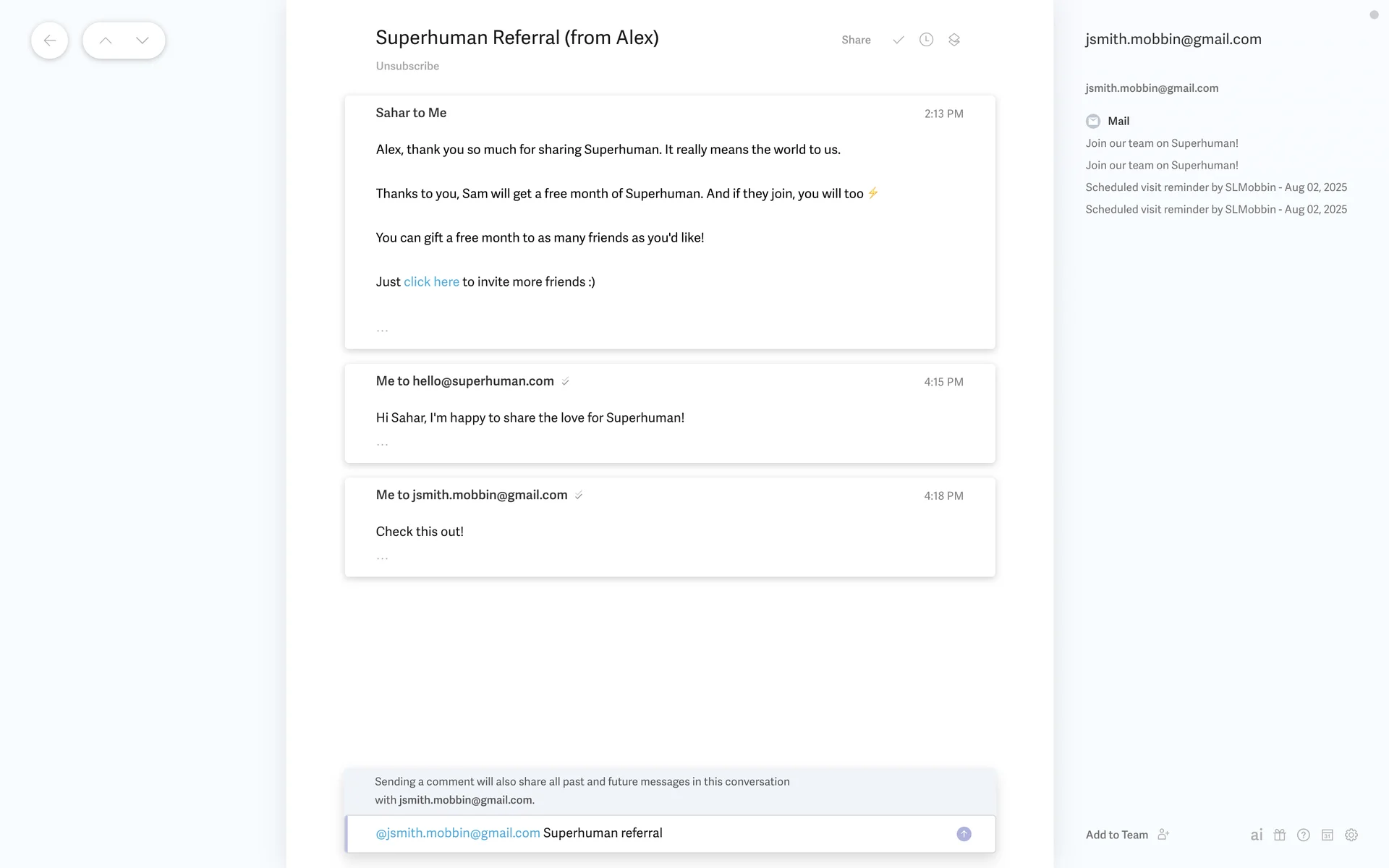The width and height of the screenshot is (1389, 868).
Task: Open the calendar icon in sidebar footer
Action: pos(1328,835)
